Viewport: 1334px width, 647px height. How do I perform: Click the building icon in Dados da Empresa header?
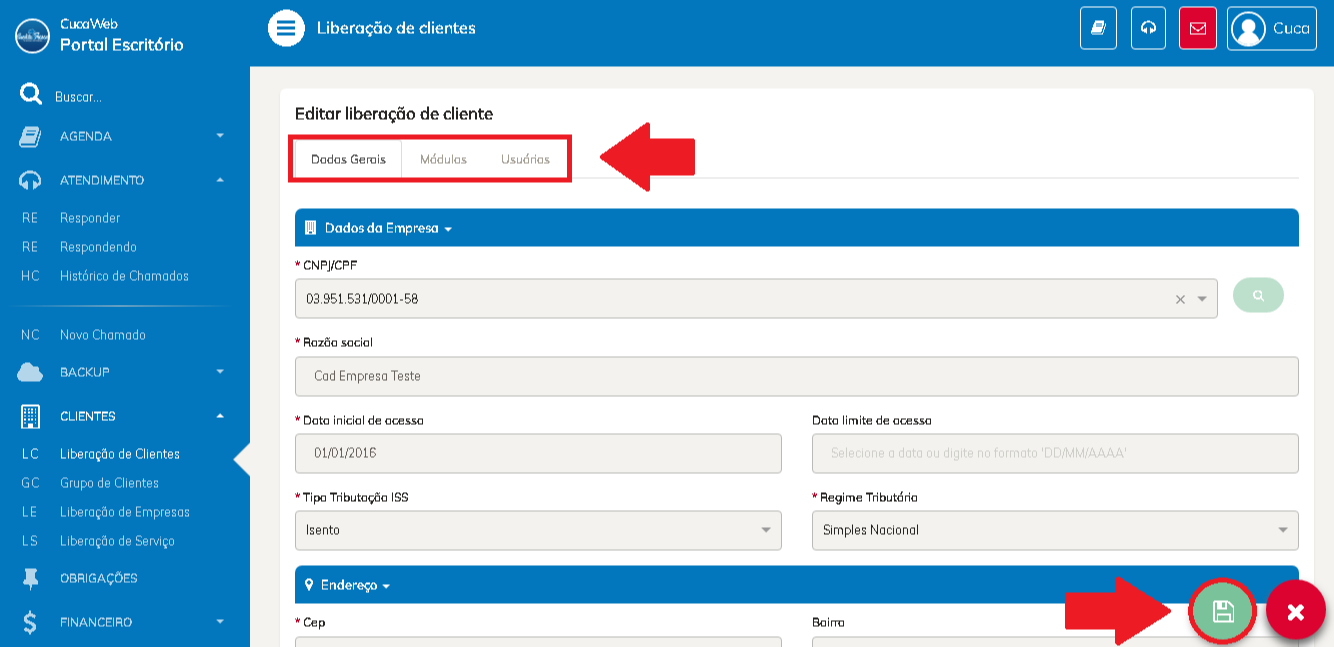click(310, 228)
